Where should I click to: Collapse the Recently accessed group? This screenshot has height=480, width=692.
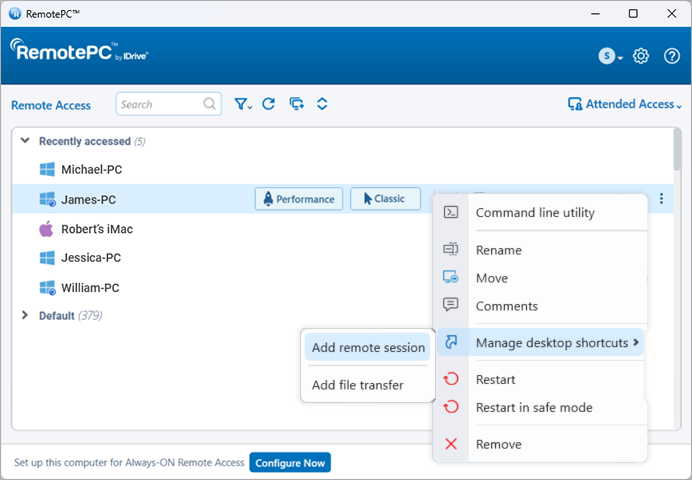[26, 141]
